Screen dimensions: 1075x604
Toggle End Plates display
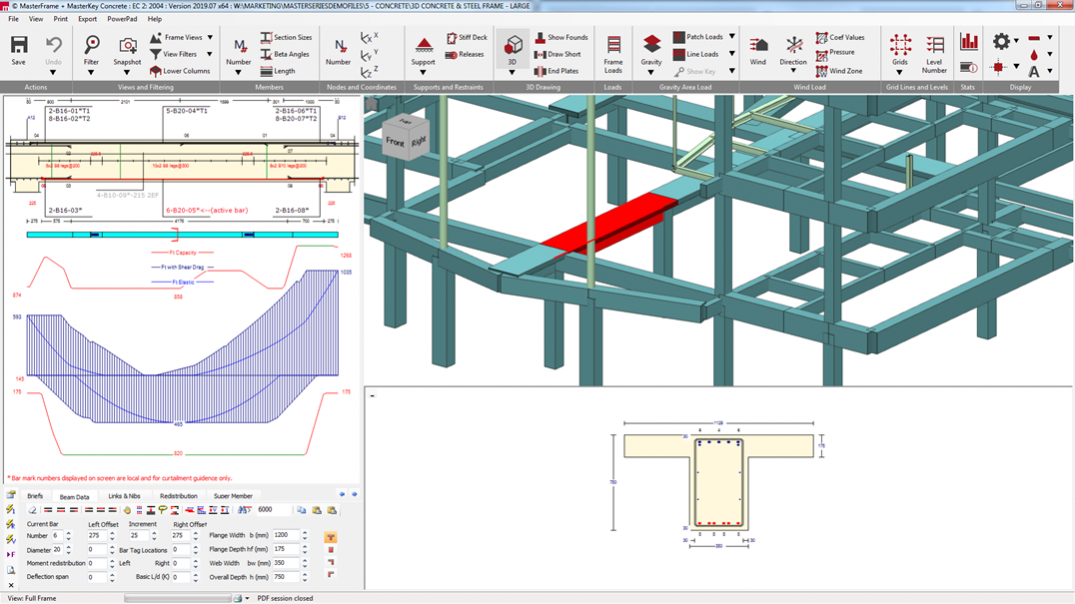[x=557, y=71]
